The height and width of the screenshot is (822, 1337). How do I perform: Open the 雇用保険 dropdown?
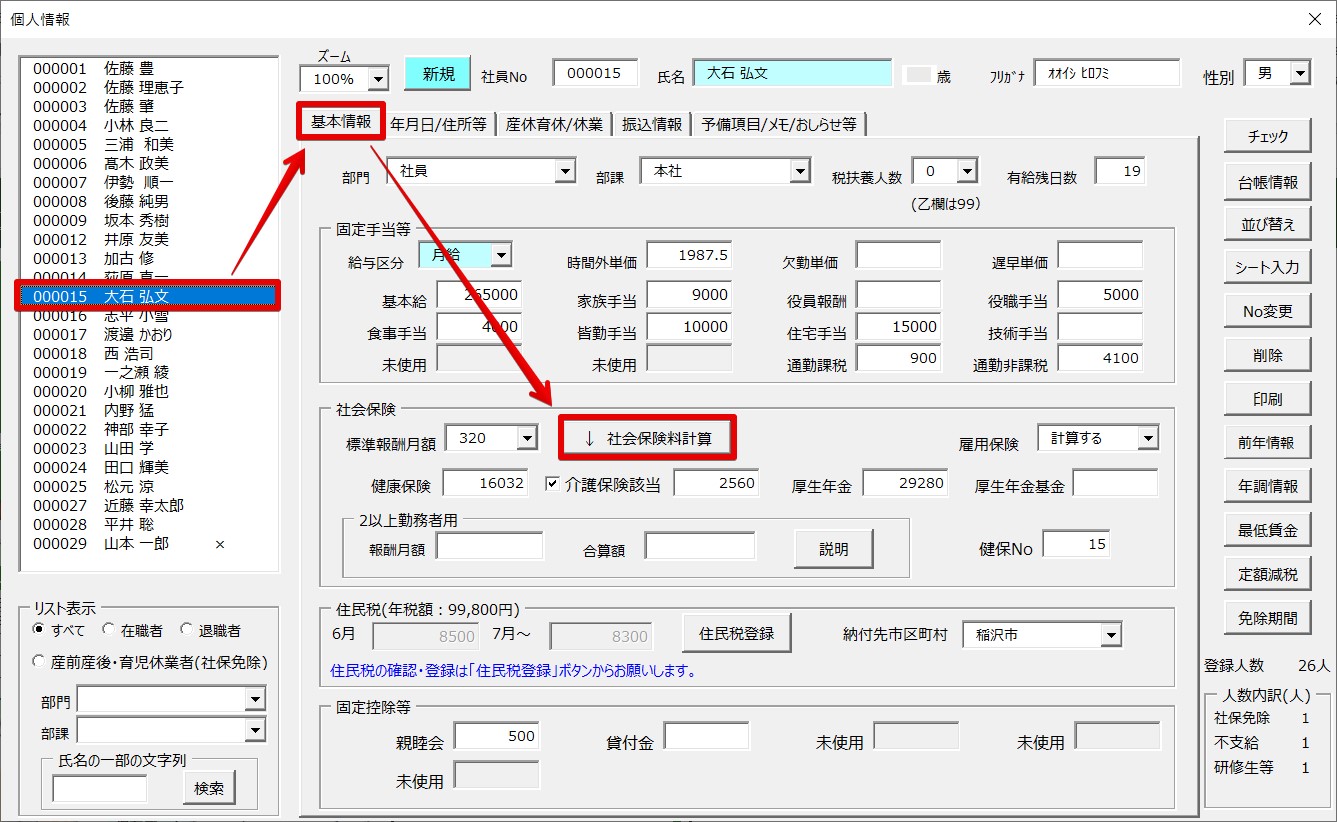(1146, 438)
